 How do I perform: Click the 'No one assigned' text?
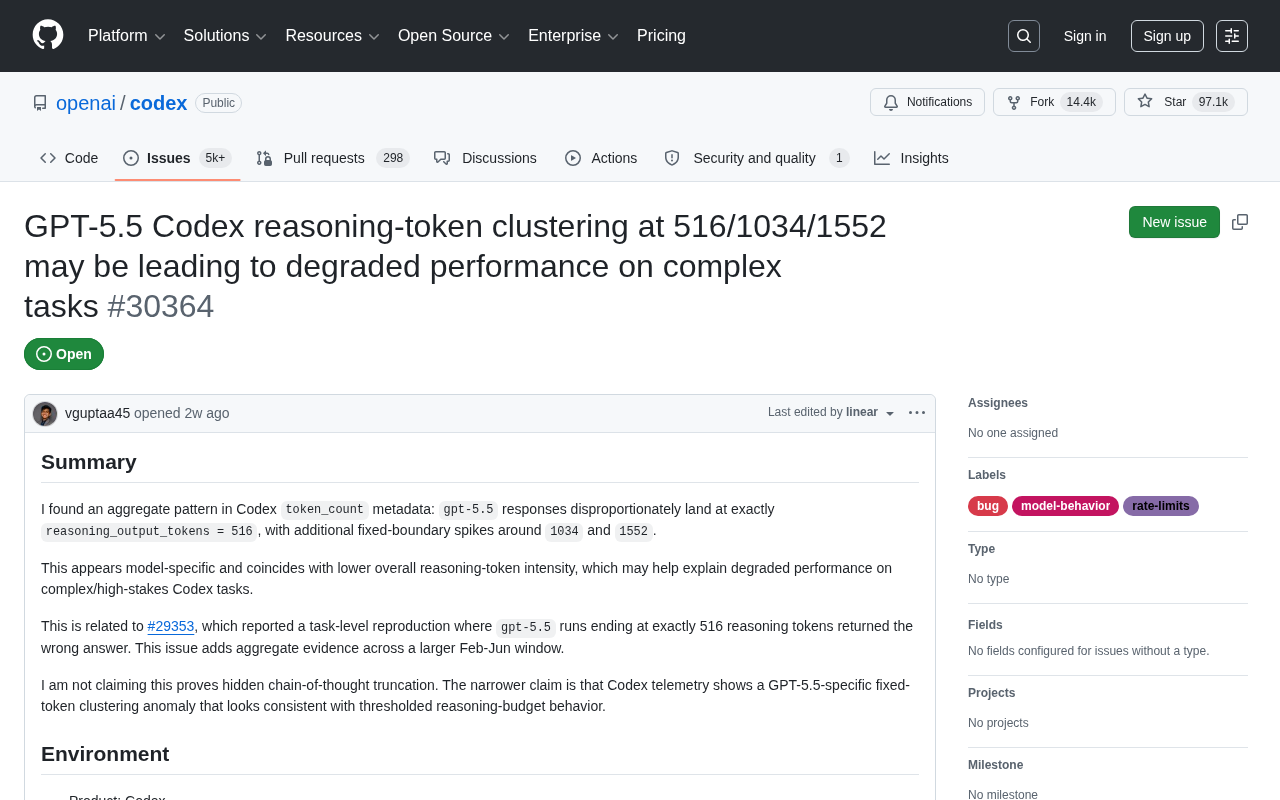(1013, 433)
